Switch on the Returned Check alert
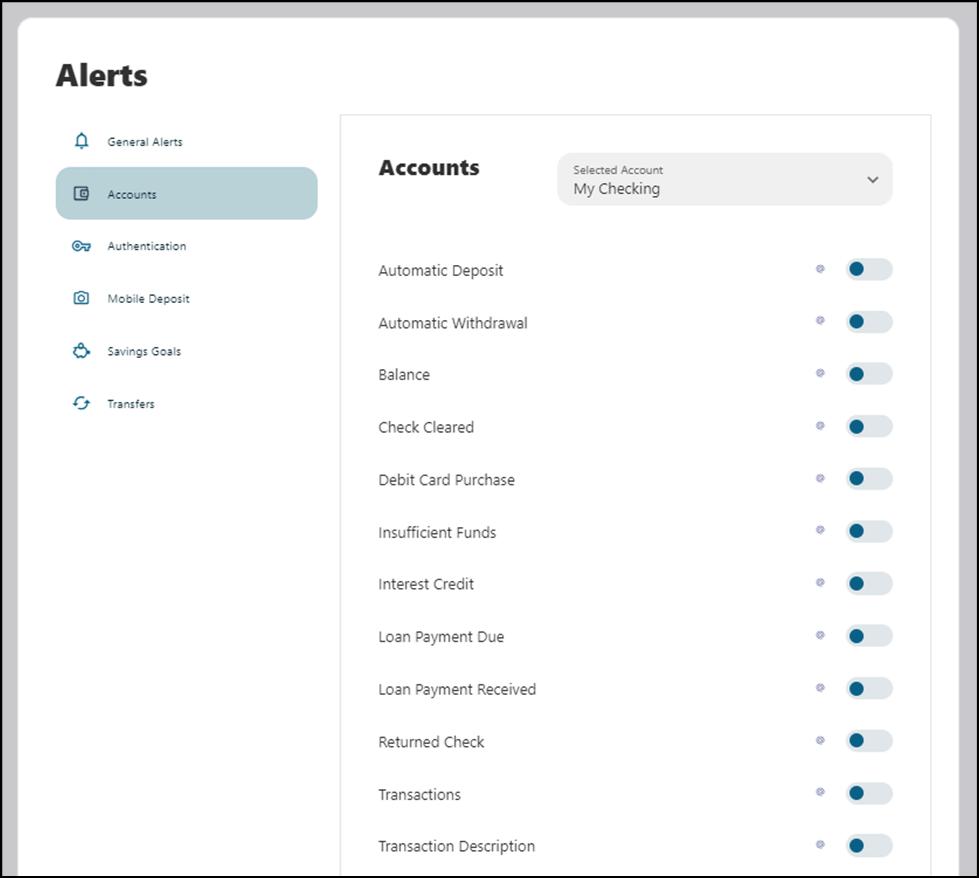Viewport: 979px width, 878px height. 869,741
